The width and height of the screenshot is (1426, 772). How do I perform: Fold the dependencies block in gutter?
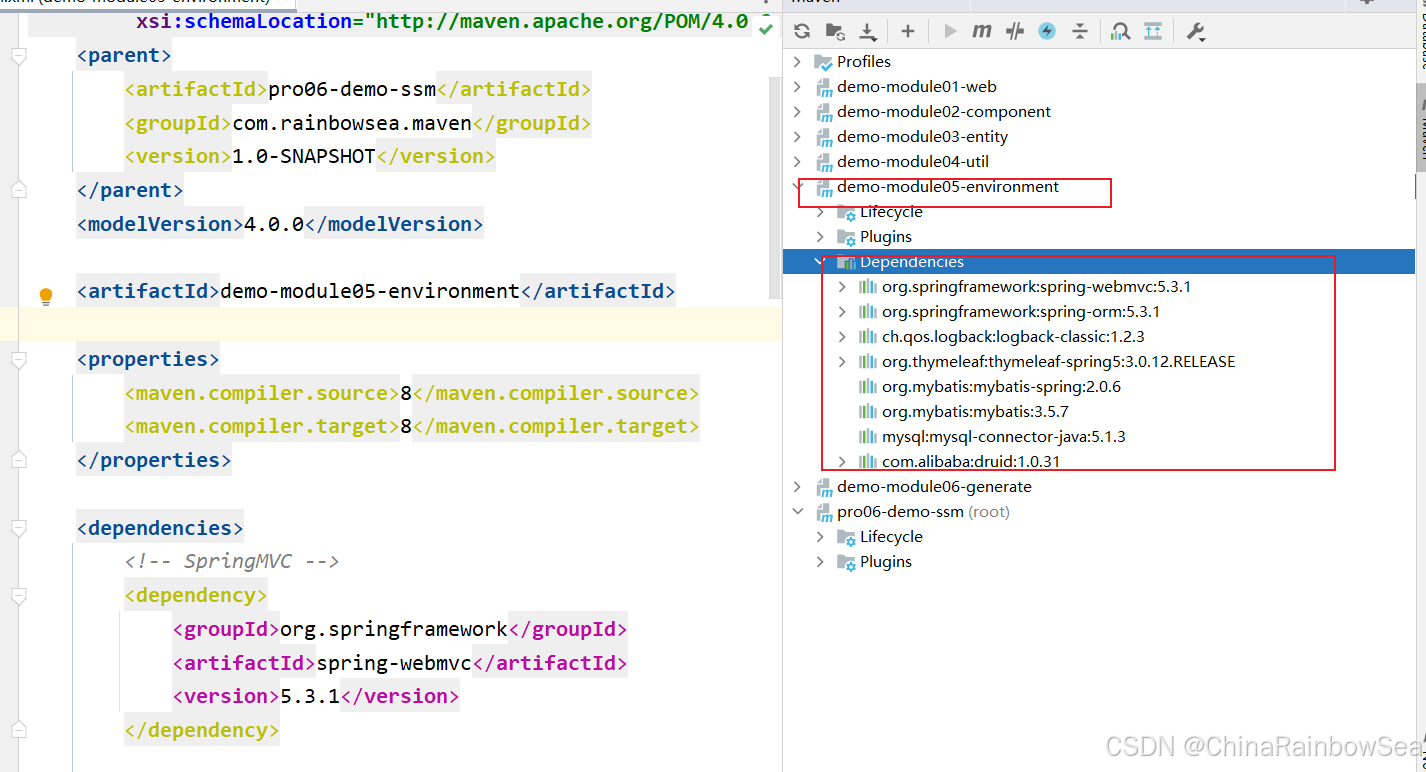point(17,528)
